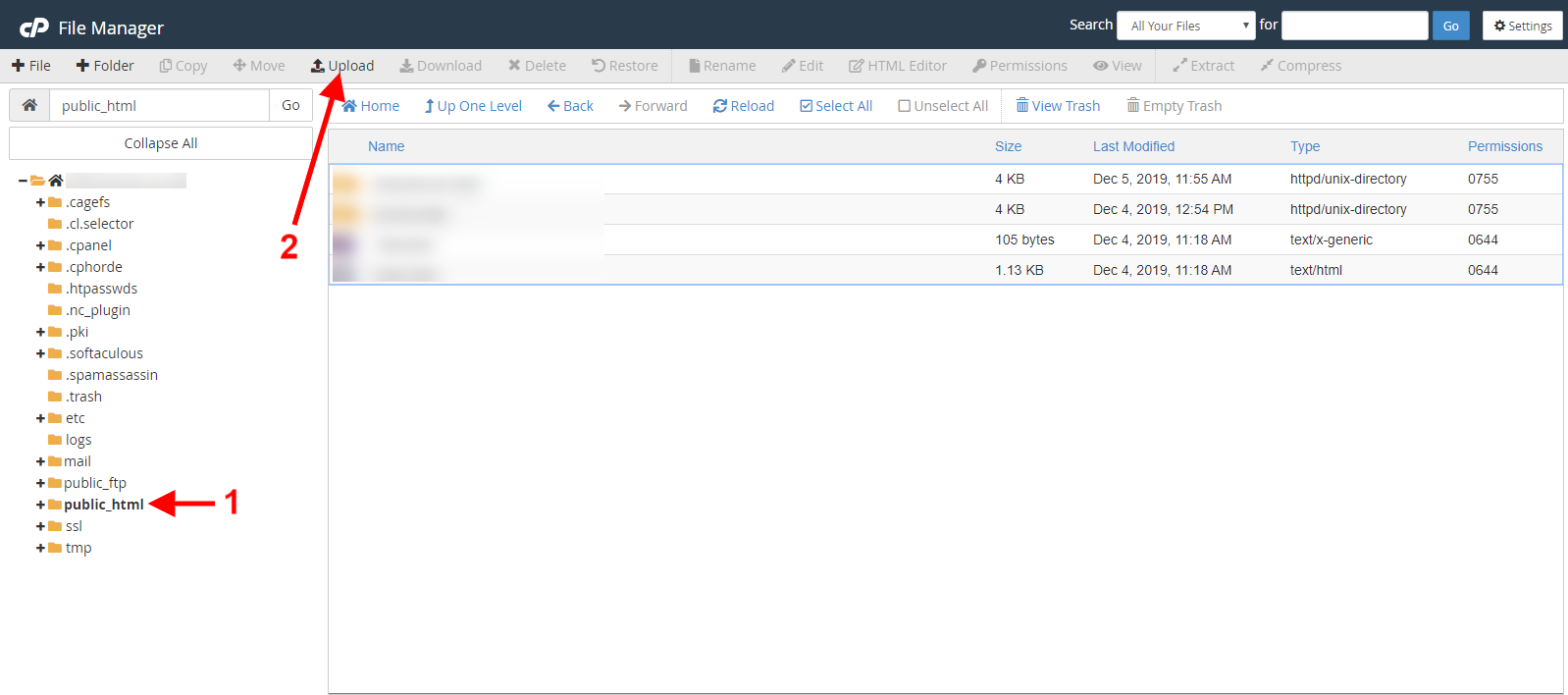1568x695 pixels.
Task: Open the Permissions key tool
Action: [x=1019, y=66]
